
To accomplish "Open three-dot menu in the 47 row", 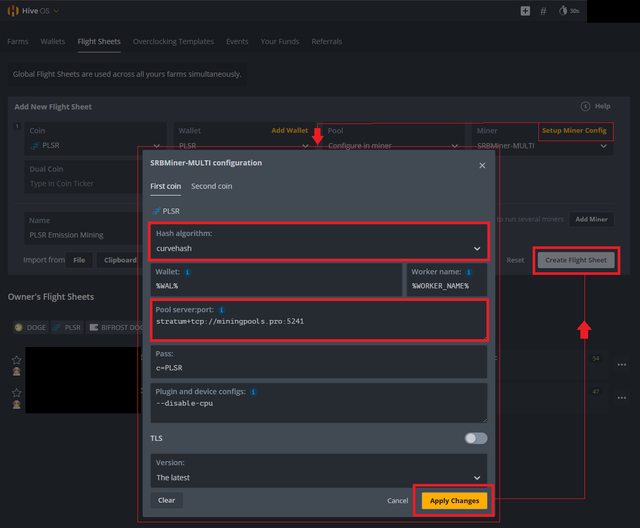I will tap(622, 397).
